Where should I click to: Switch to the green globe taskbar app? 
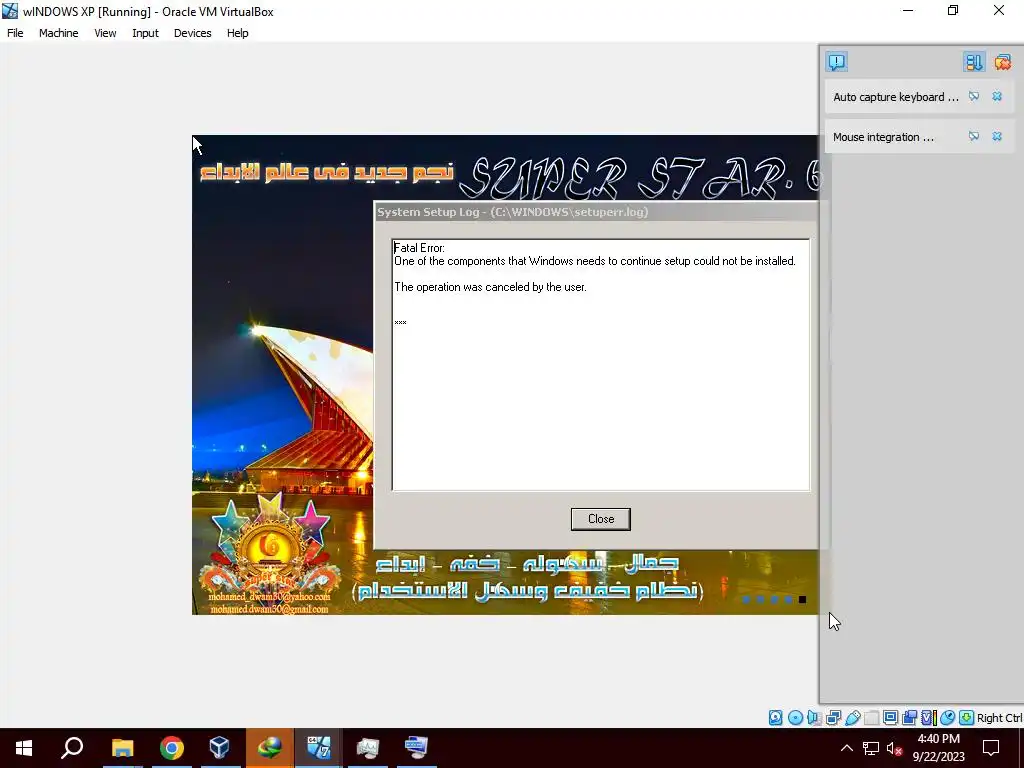pyautogui.click(x=270, y=748)
